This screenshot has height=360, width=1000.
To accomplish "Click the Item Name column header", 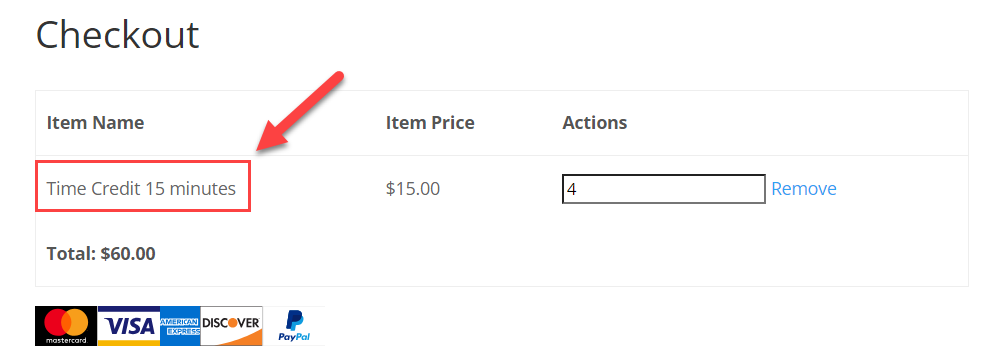I will tap(96, 123).
